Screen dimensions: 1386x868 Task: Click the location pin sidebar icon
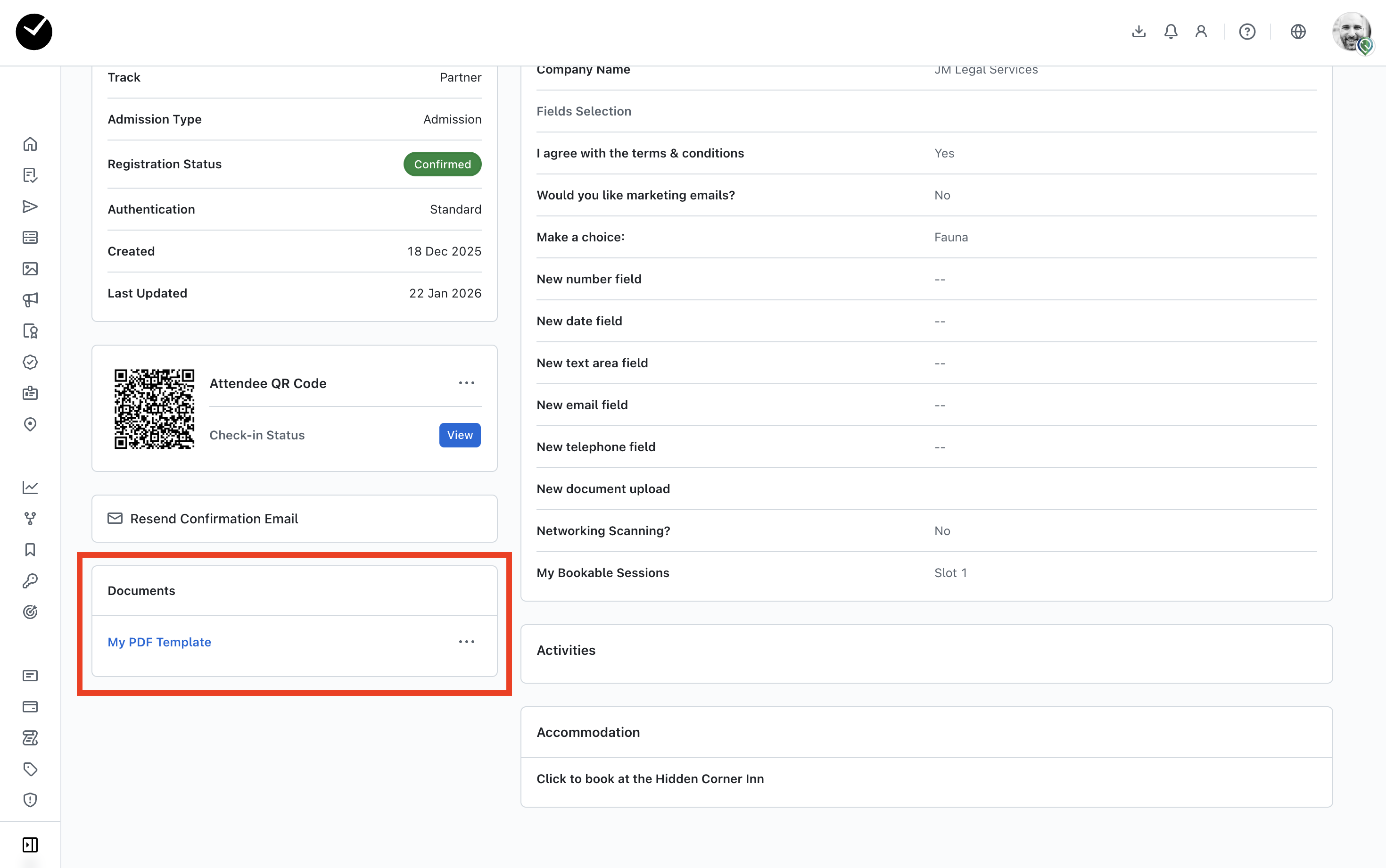[x=30, y=424]
